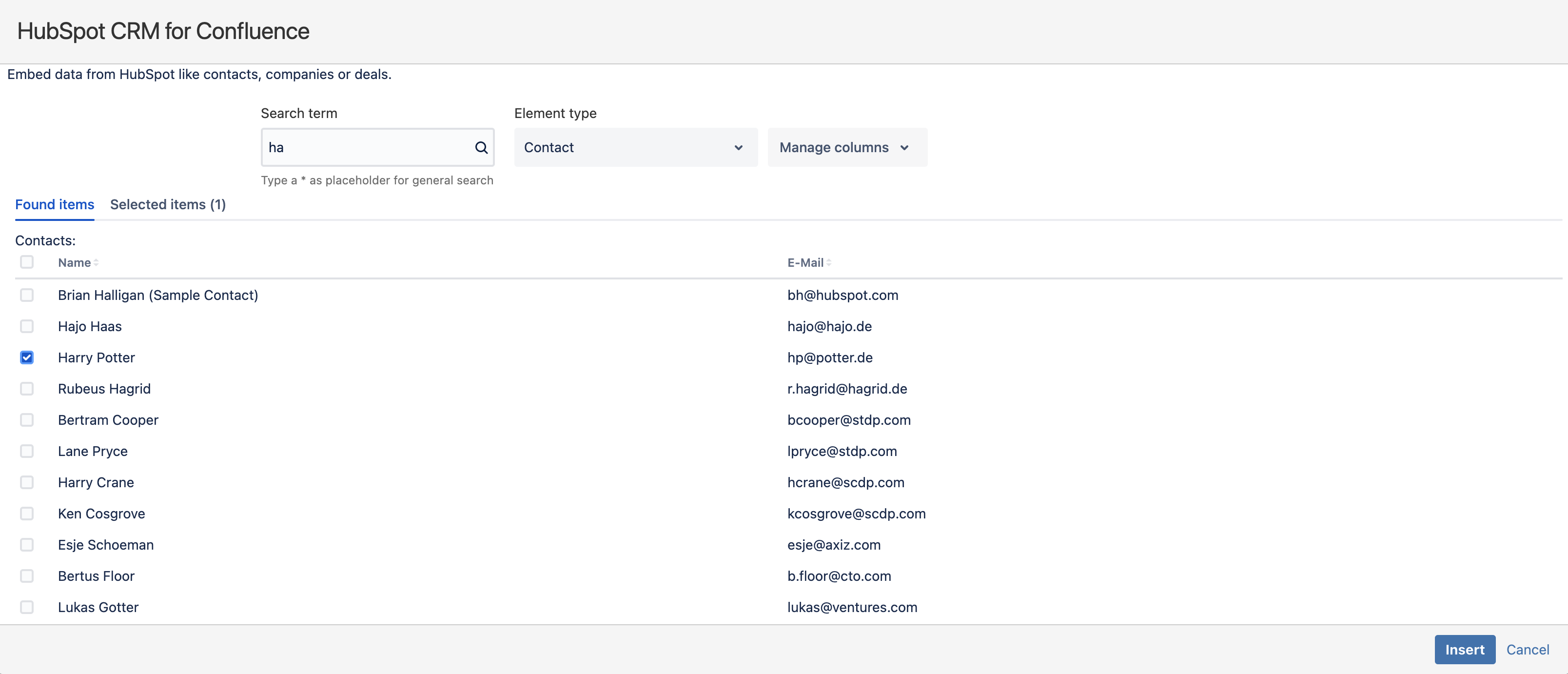1568x674 pixels.
Task: Check the Lukas Gotter checkbox
Action: [27, 607]
